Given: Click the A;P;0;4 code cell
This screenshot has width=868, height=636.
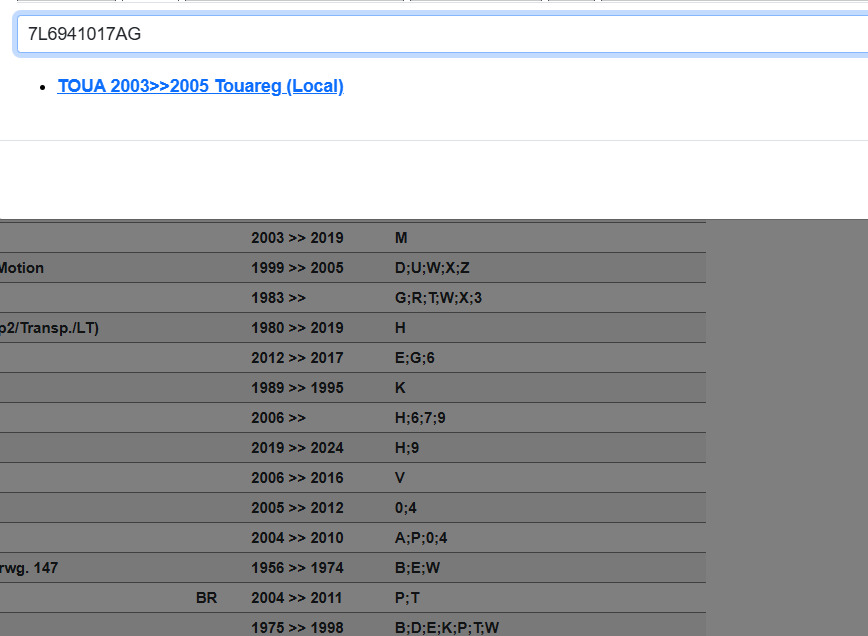Looking at the screenshot, I should pos(421,538).
